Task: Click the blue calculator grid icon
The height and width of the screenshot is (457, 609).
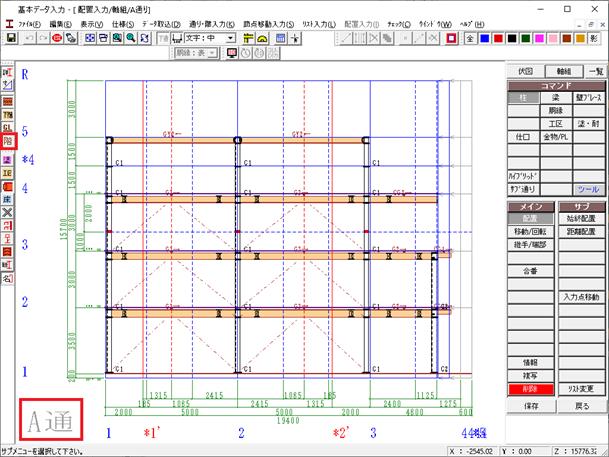Action: [280, 38]
